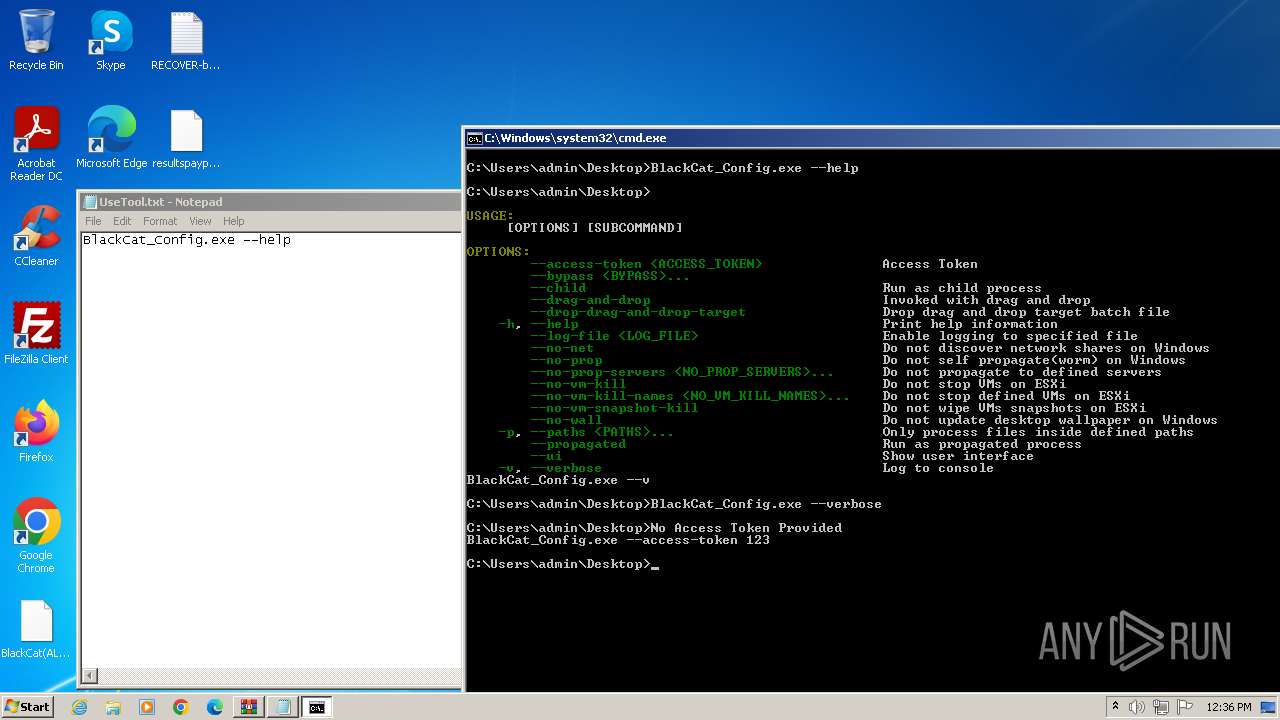Open the Recycle Bin desktop icon

36,40
